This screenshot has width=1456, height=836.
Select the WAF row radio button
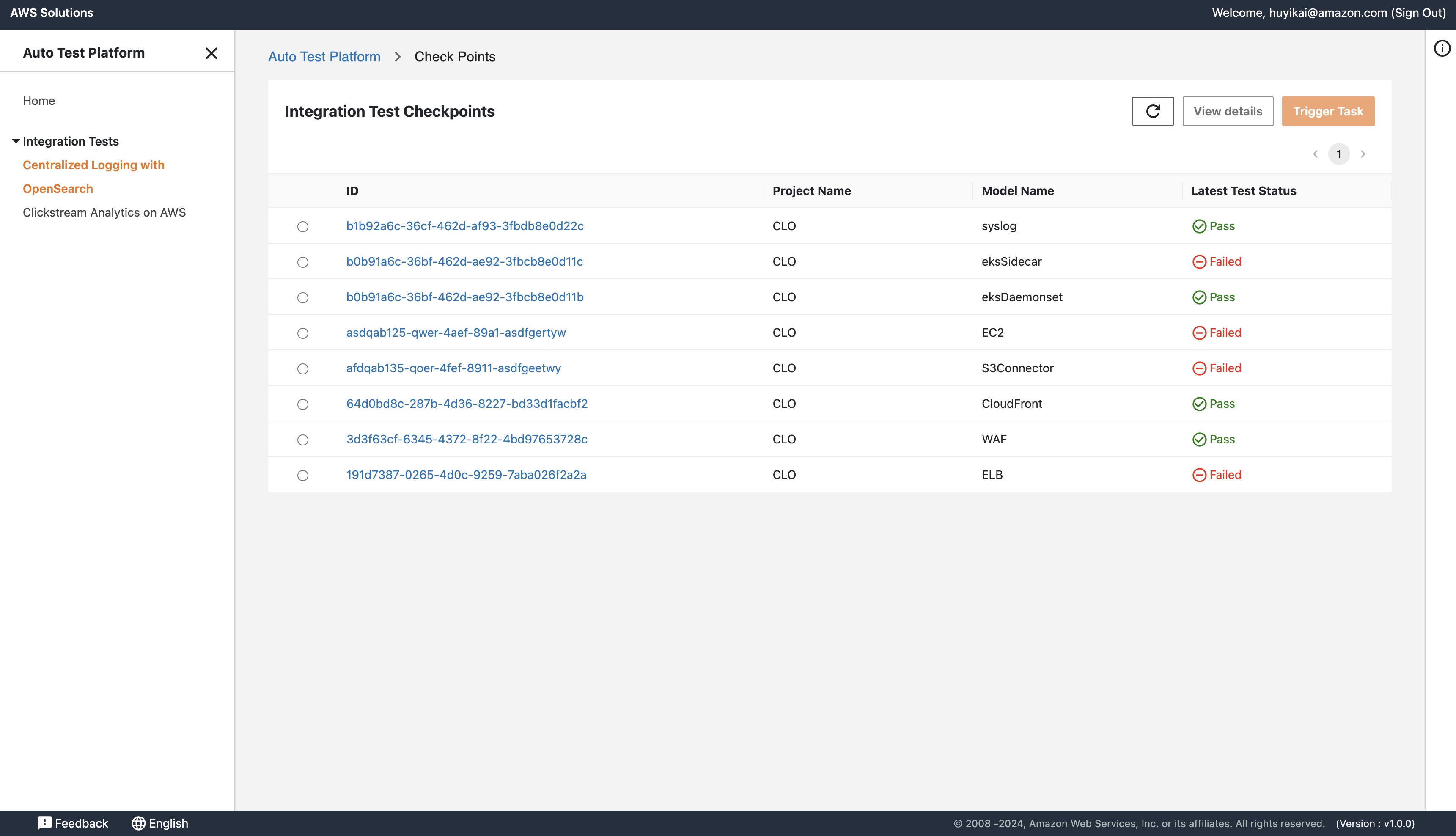click(302, 440)
